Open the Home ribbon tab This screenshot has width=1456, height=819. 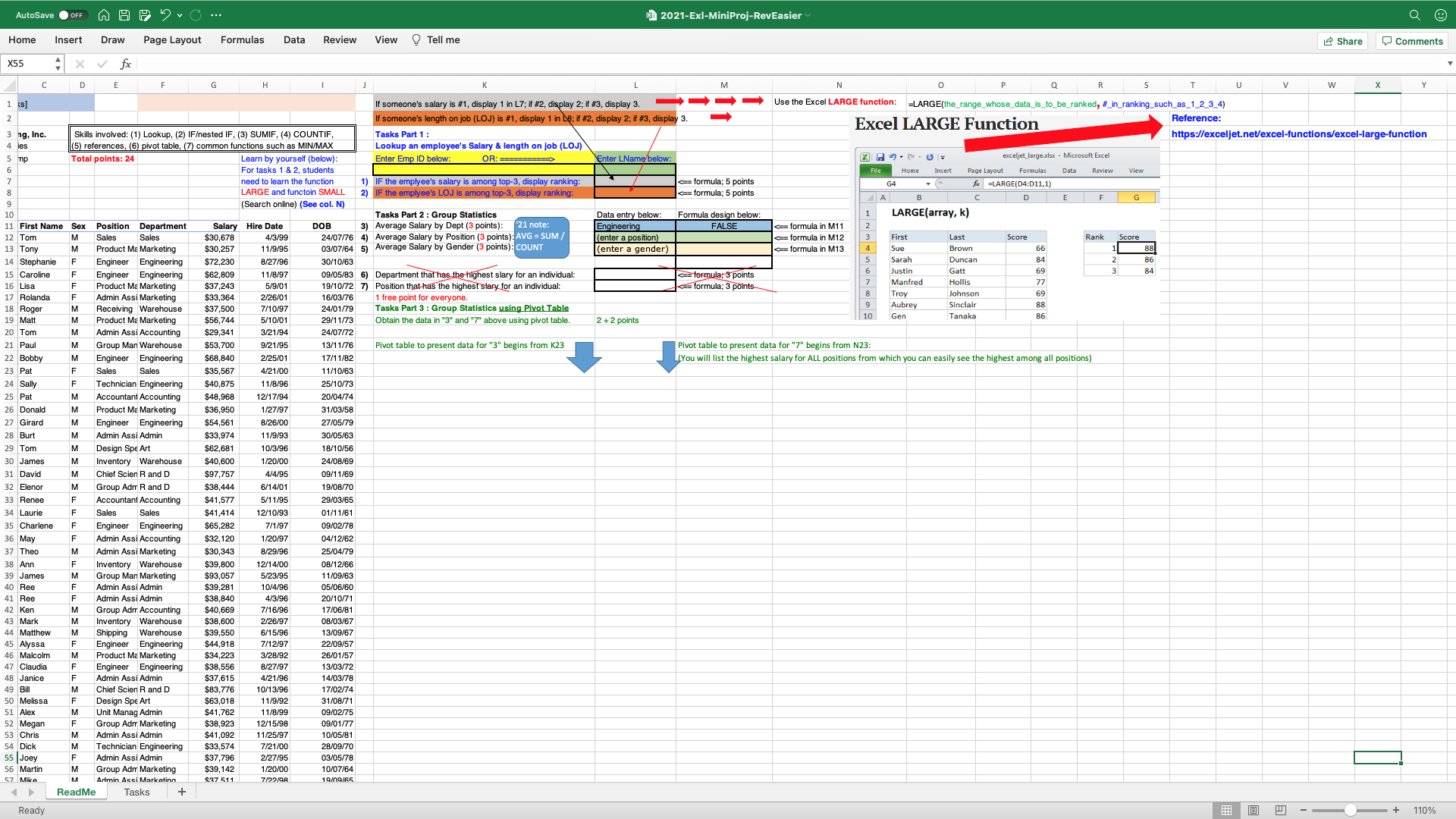(22, 40)
